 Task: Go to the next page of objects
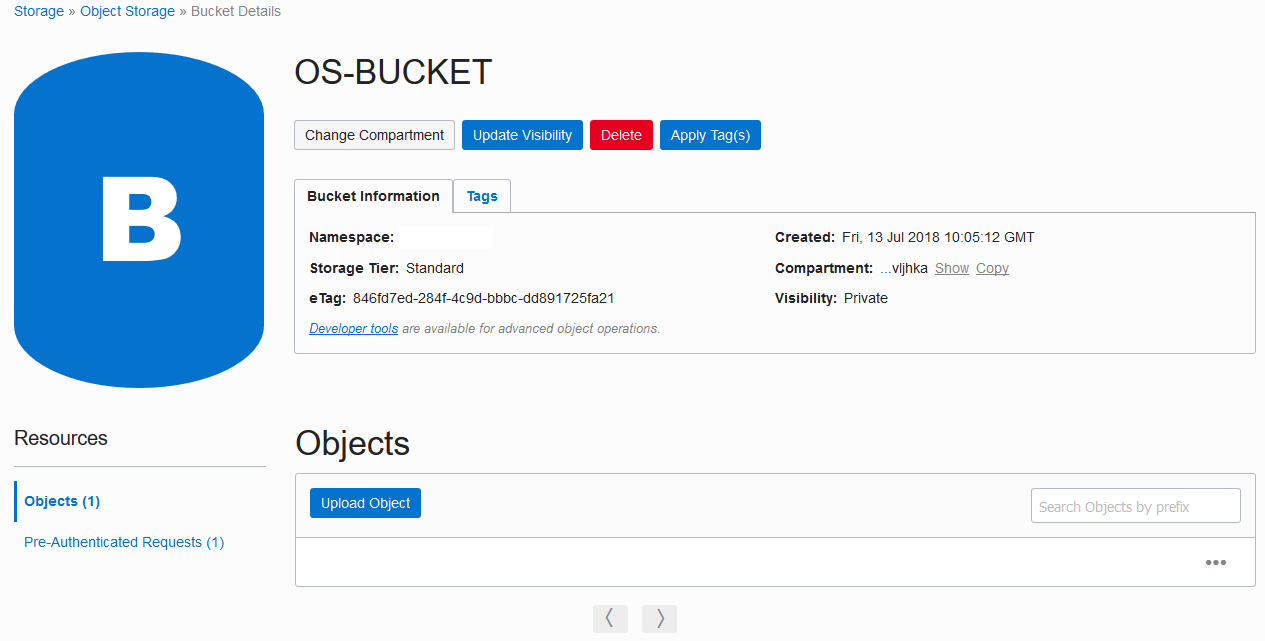659,619
